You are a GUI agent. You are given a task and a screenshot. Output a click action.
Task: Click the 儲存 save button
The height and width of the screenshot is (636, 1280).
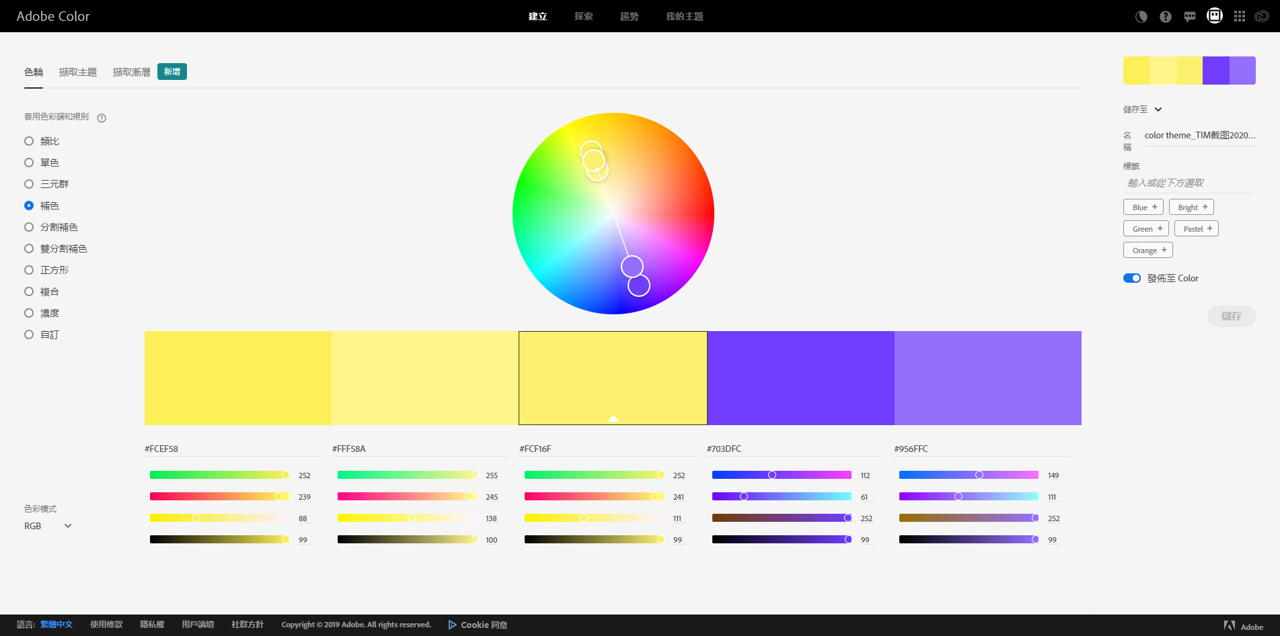coord(1231,316)
